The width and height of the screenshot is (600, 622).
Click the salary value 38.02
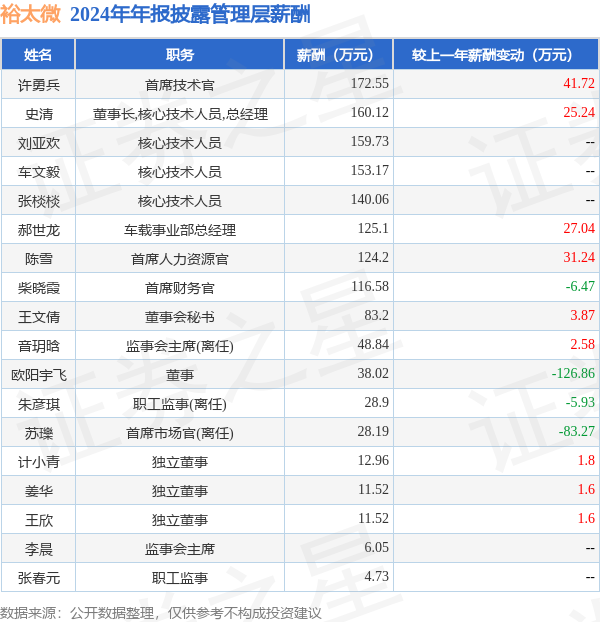373,373
